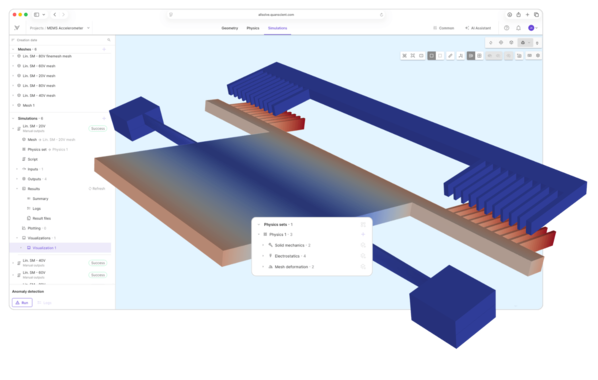
Task: Click the Common button in header
Action: point(444,28)
